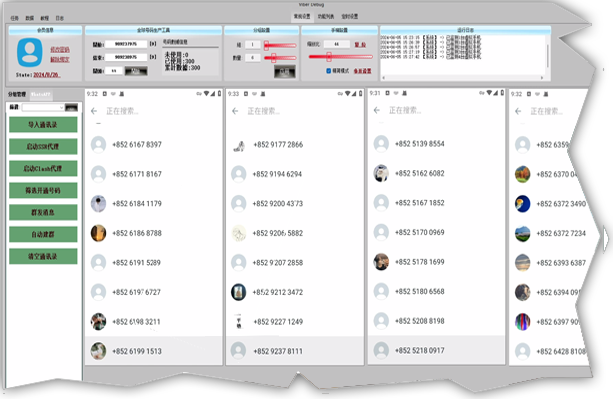Select avatar of contact +852 6186 8788
Viewport: 613px width, 399px height.
pos(99,233)
